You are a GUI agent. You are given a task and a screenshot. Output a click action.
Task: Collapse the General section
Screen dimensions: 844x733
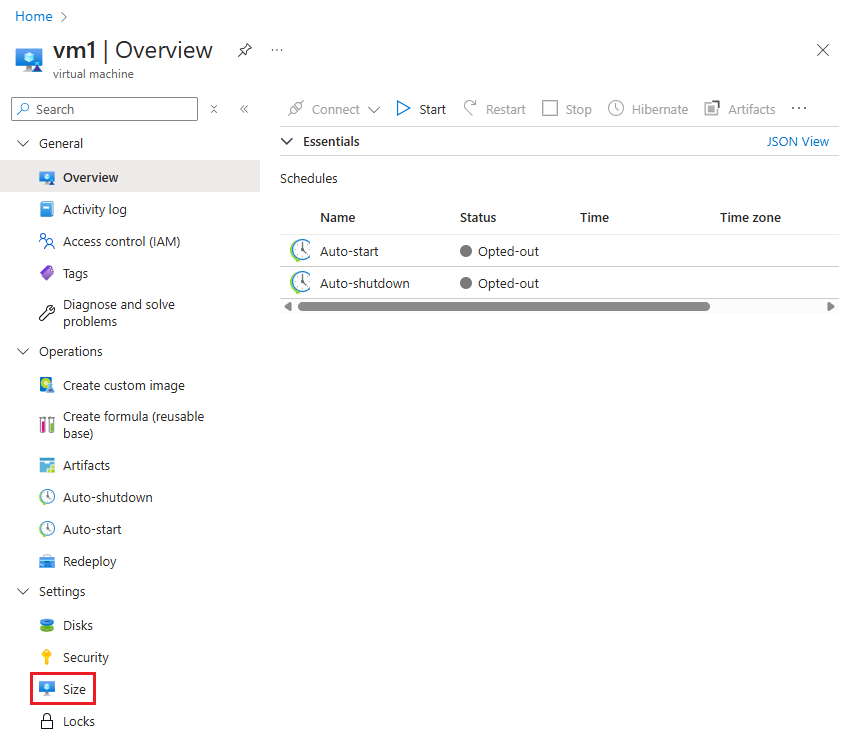pos(22,143)
